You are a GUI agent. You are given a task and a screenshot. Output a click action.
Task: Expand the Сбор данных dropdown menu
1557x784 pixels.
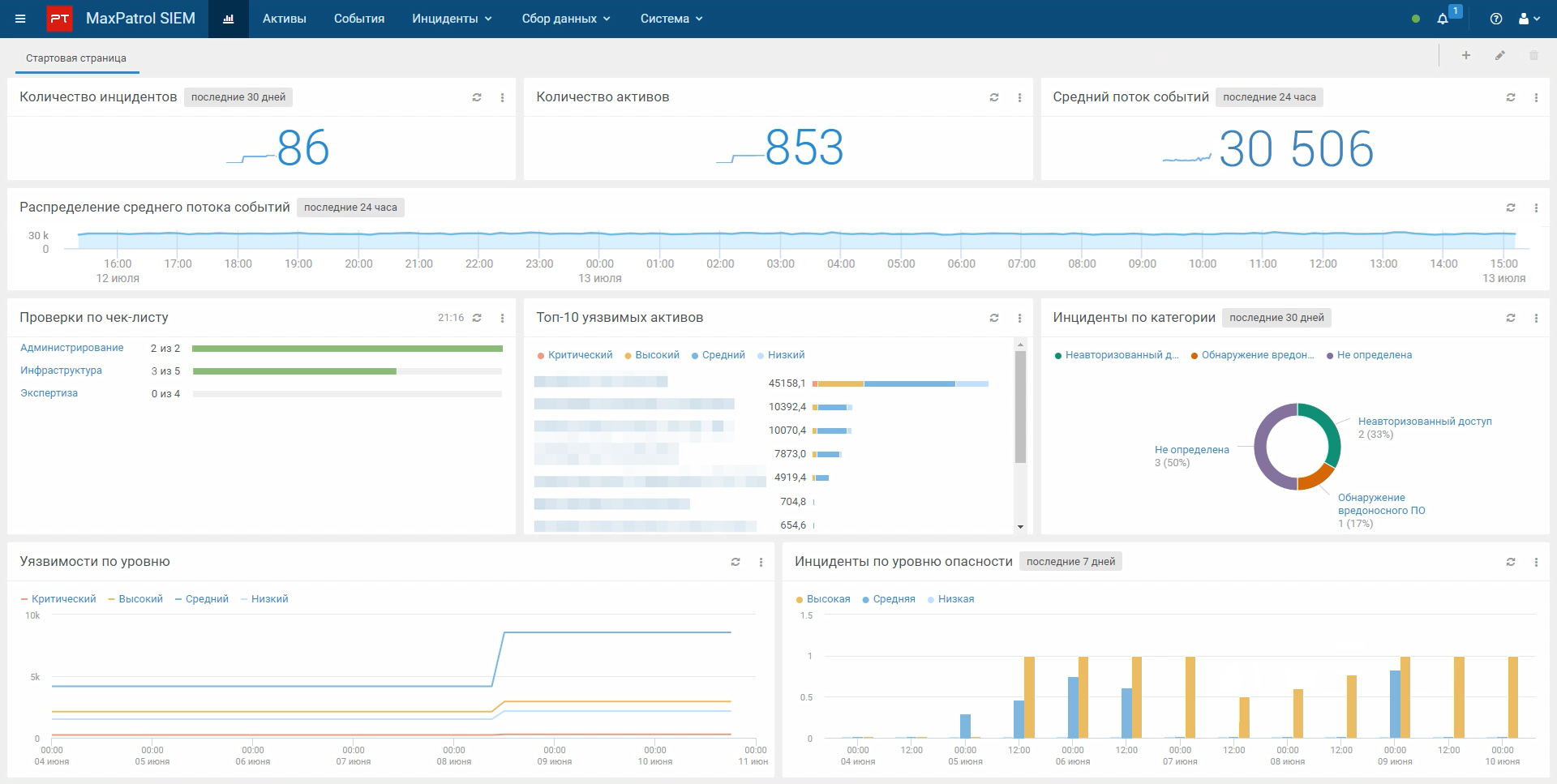click(566, 19)
